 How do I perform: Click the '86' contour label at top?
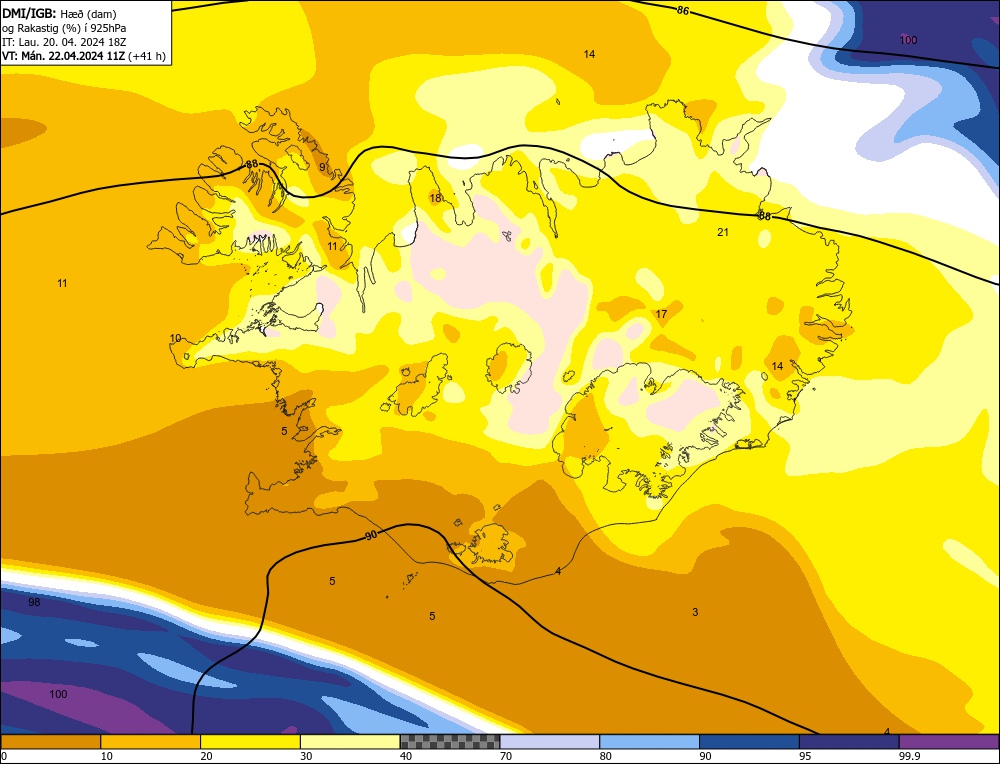point(683,10)
